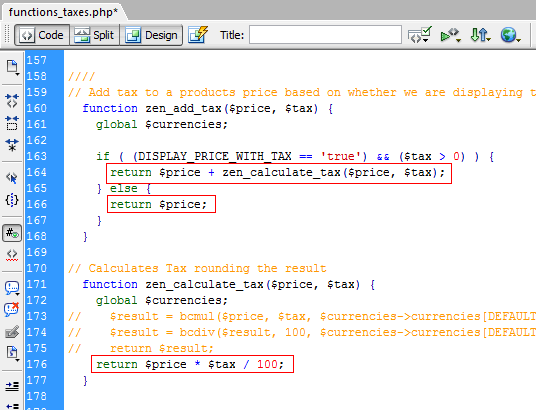Screen dimensions: 536x410
Task: Switch to Design view
Action: click(151, 35)
